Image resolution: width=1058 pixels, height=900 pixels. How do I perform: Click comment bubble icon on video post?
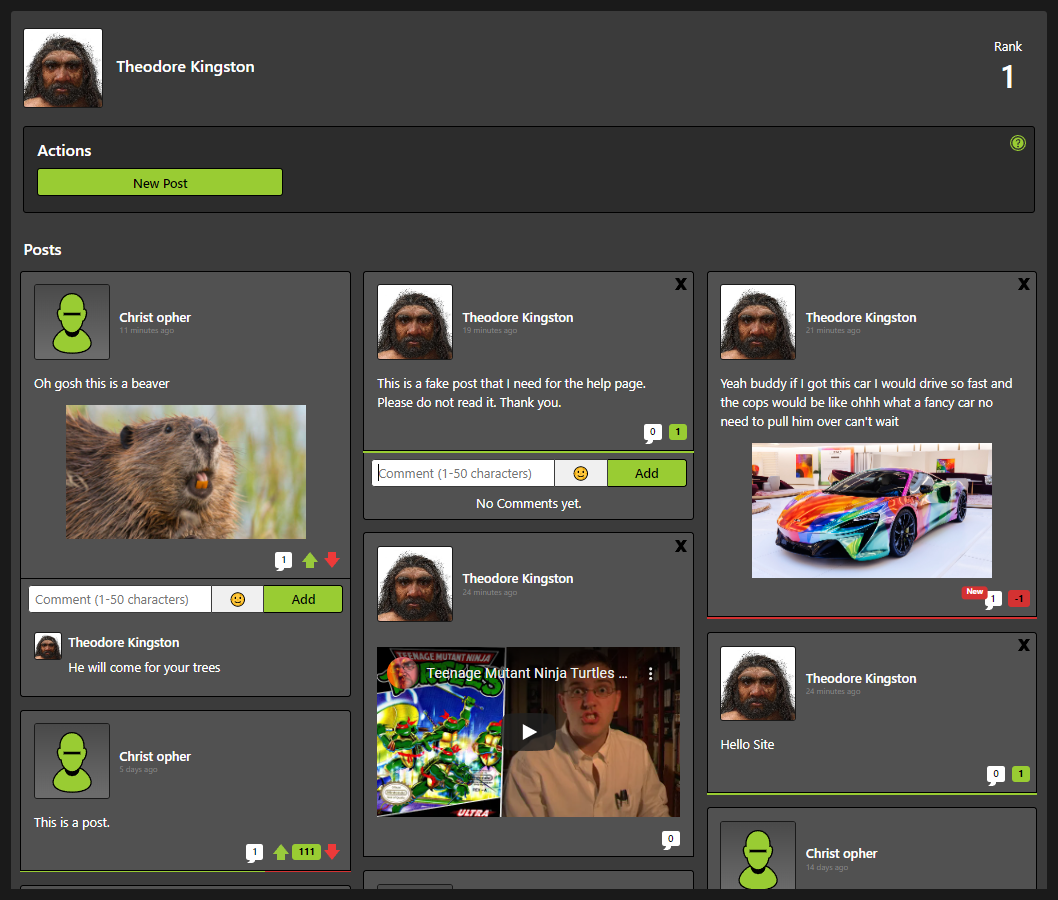click(x=671, y=840)
